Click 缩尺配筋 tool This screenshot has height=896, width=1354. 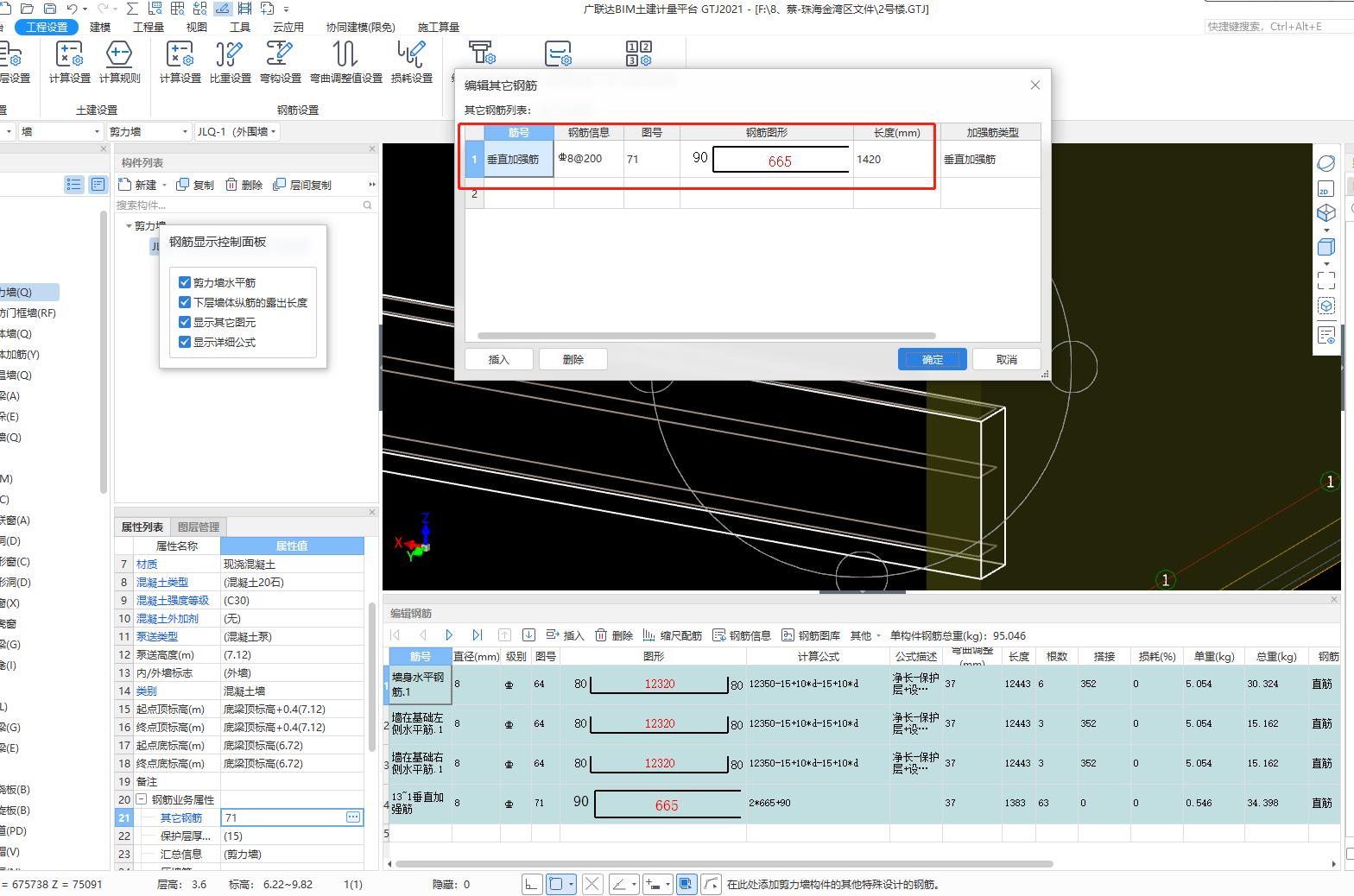point(673,635)
